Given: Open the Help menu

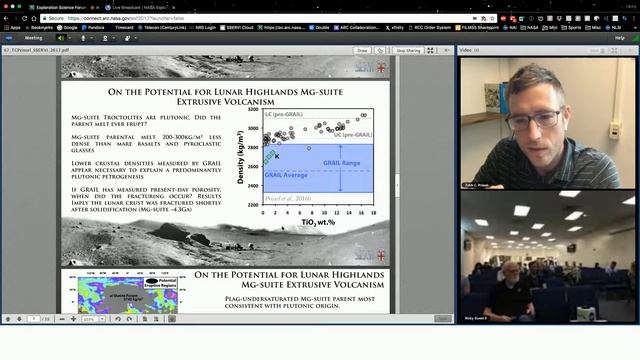Looking at the screenshot, I should 620,38.
